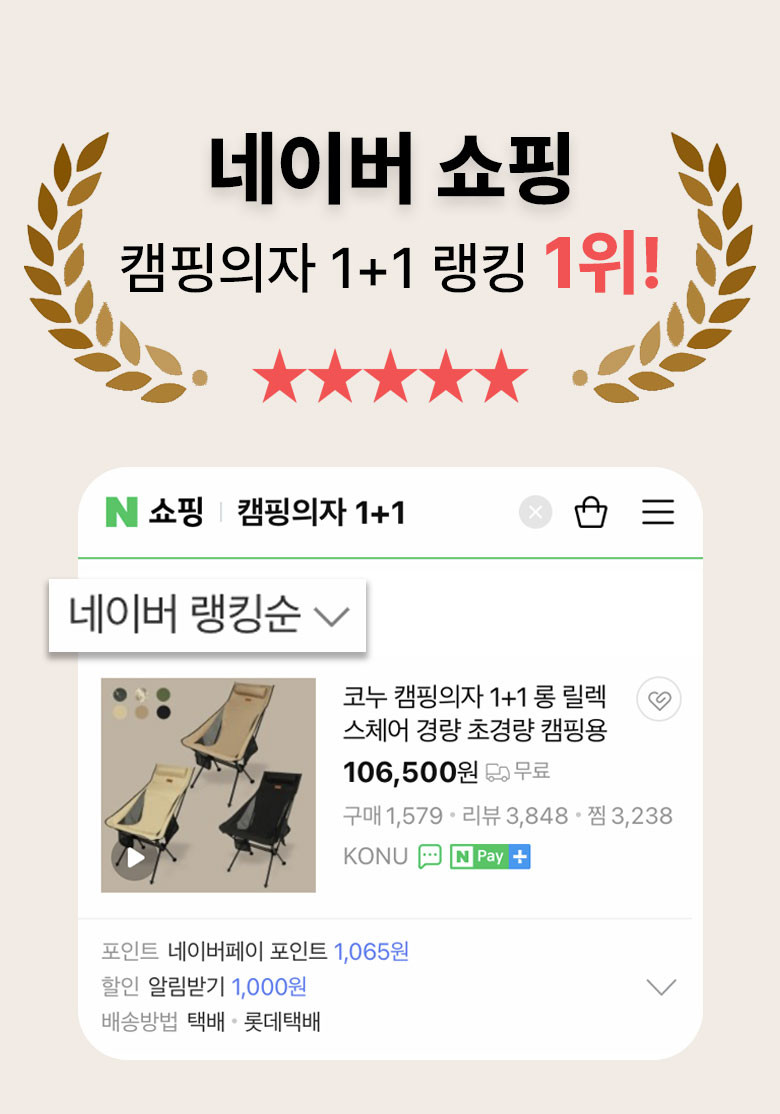780x1114 pixels.
Task: Click the N Pay plus badge
Action: 490,856
